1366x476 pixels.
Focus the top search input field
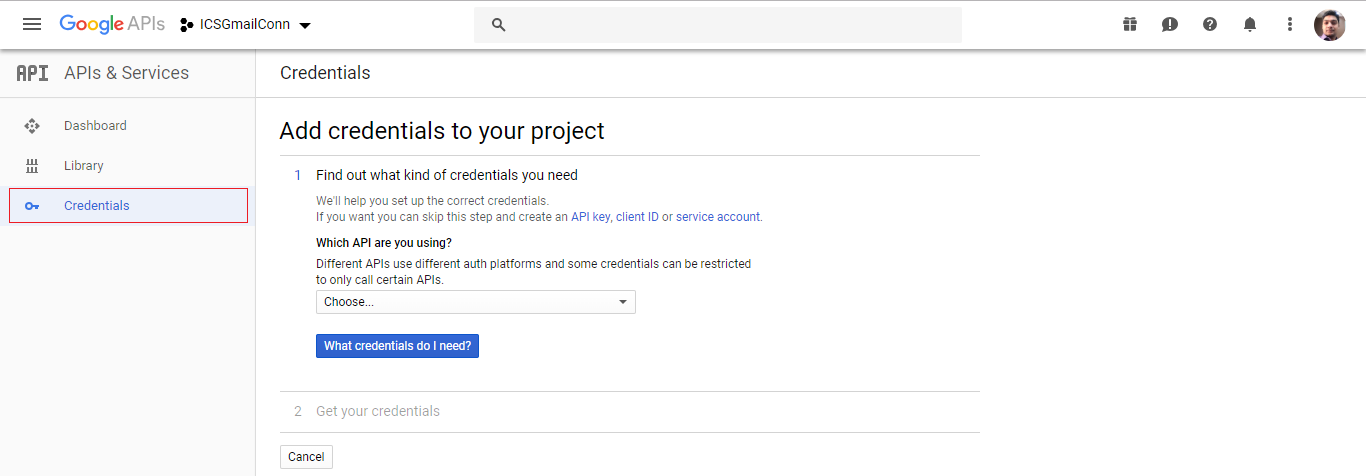pyautogui.click(x=730, y=25)
